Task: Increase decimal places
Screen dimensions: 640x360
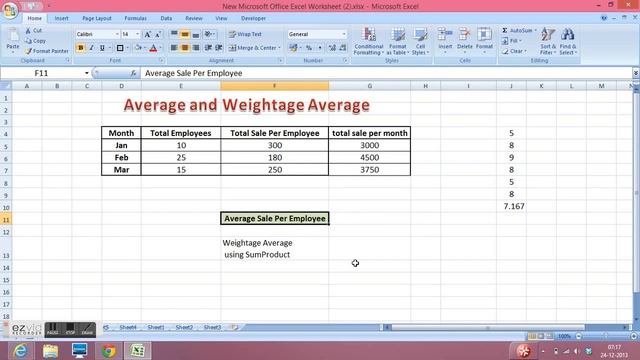Action: [x=332, y=48]
